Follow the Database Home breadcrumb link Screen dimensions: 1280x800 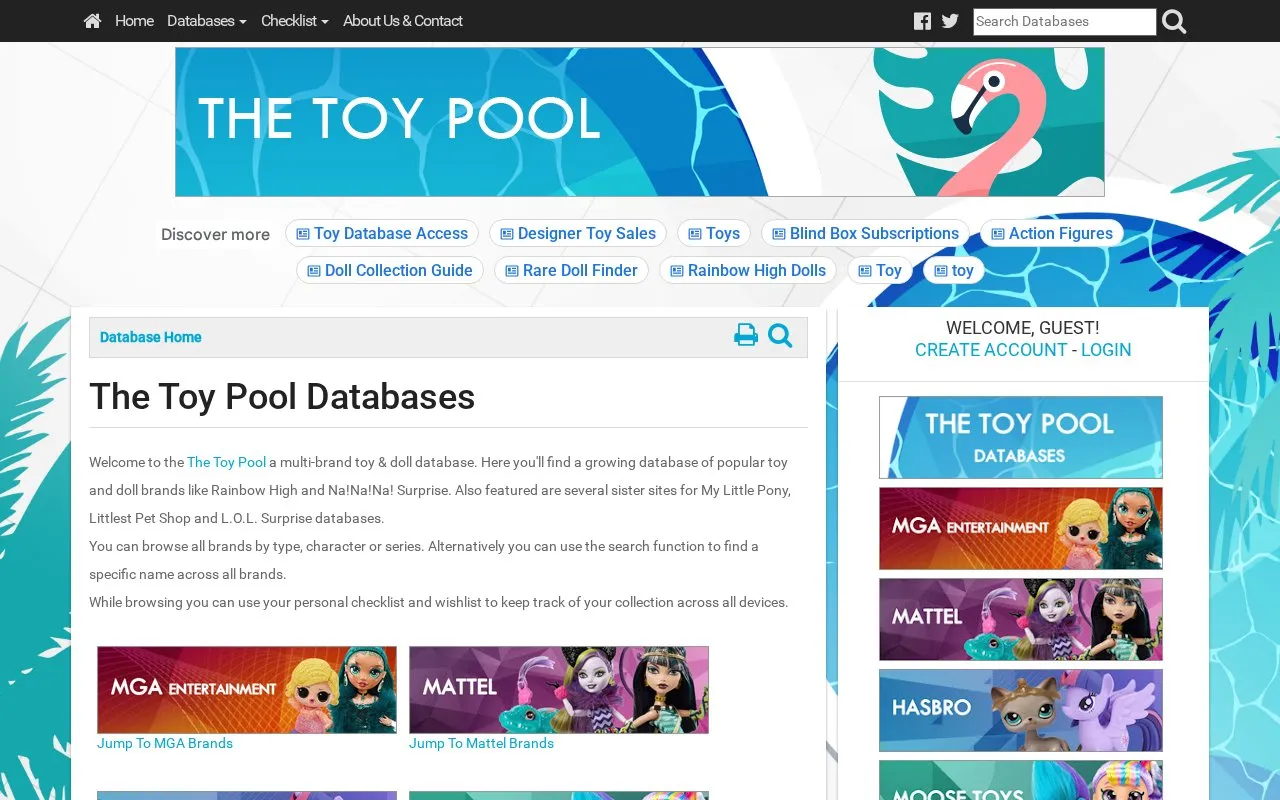[x=151, y=337]
